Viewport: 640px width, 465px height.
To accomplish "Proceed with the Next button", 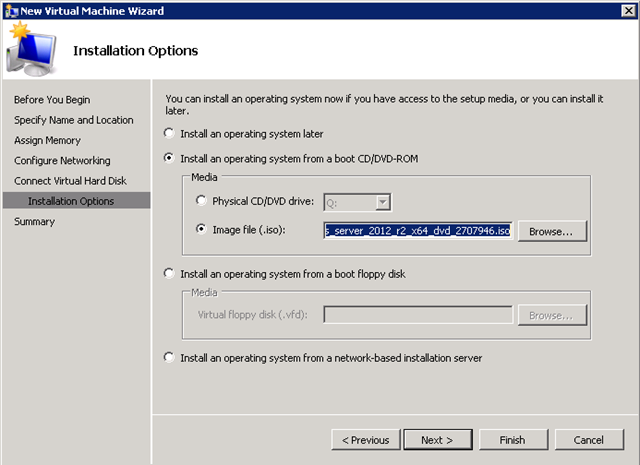I will pyautogui.click(x=438, y=440).
